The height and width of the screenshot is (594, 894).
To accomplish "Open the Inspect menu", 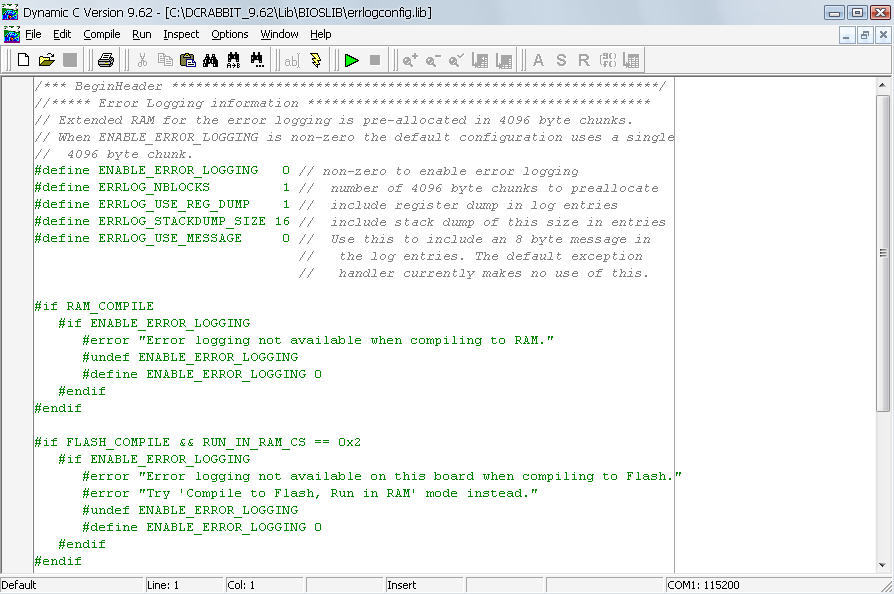I will click(x=181, y=34).
